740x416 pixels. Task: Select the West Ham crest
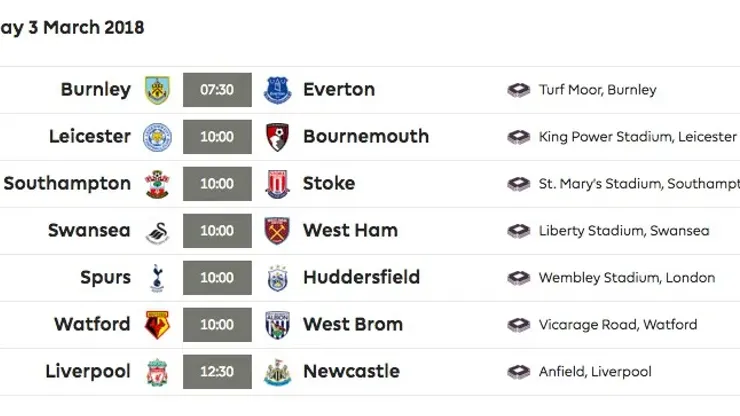point(277,231)
